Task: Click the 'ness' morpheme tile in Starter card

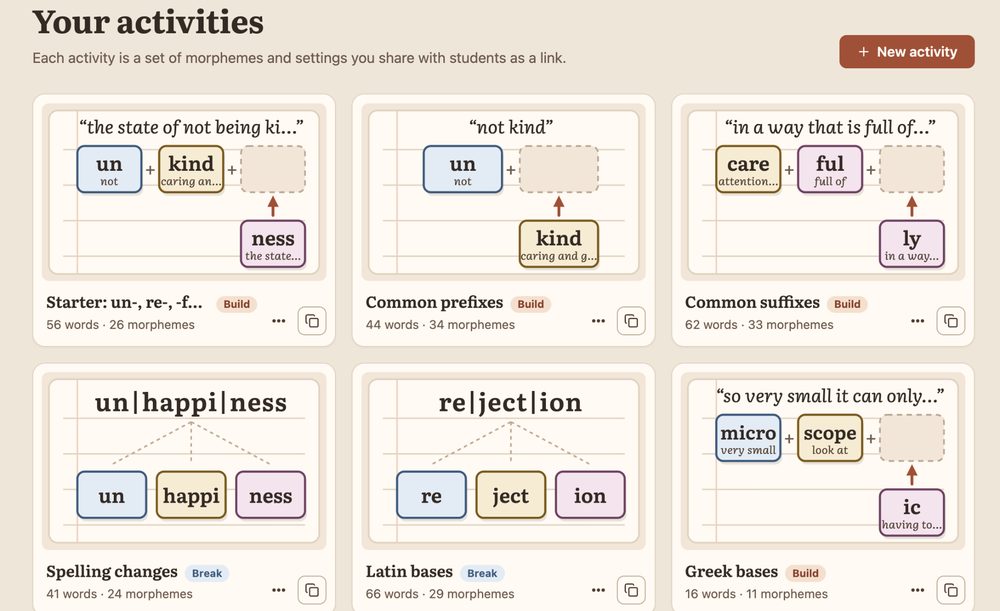Action: point(273,244)
